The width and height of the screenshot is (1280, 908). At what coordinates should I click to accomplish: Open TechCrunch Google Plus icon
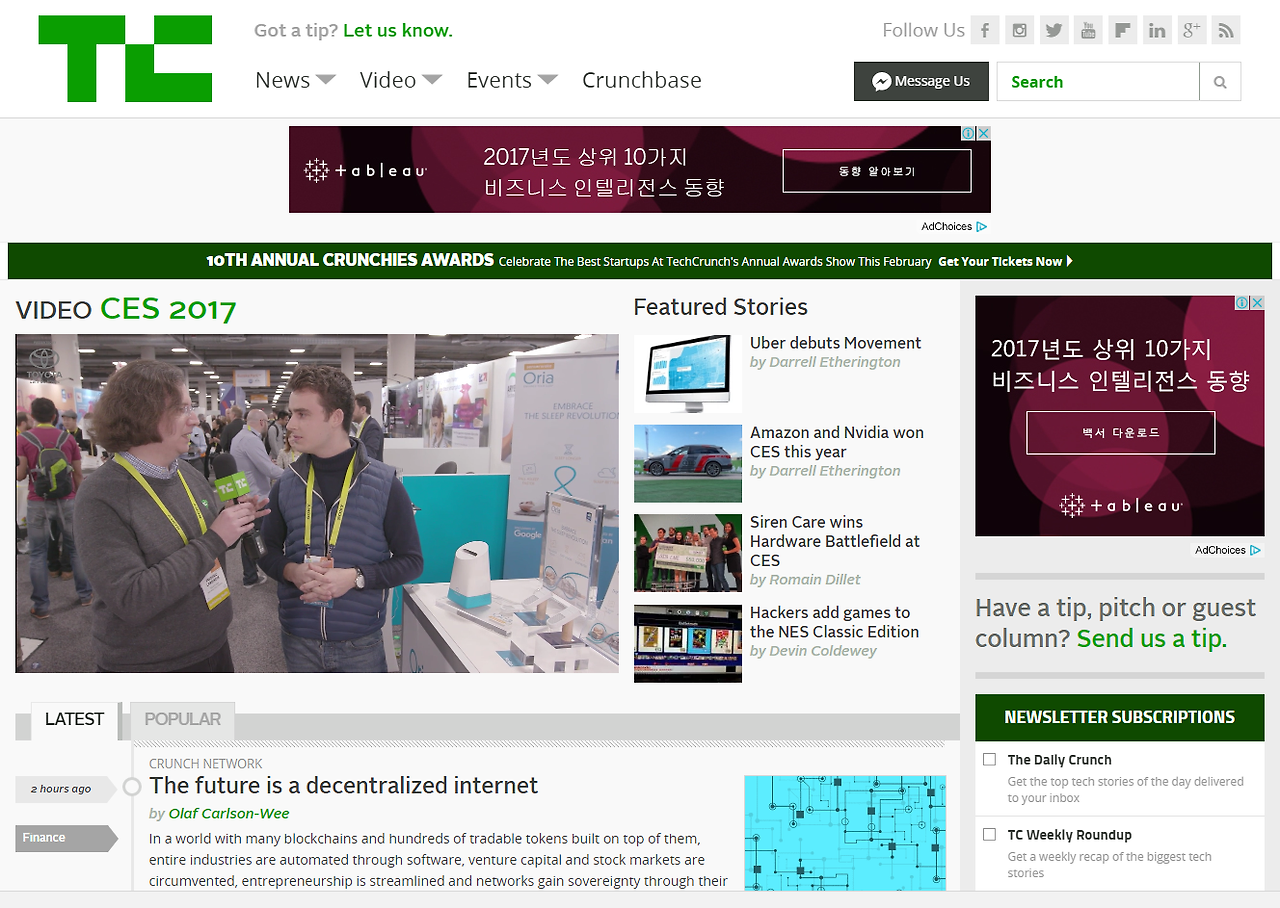tap(1191, 30)
